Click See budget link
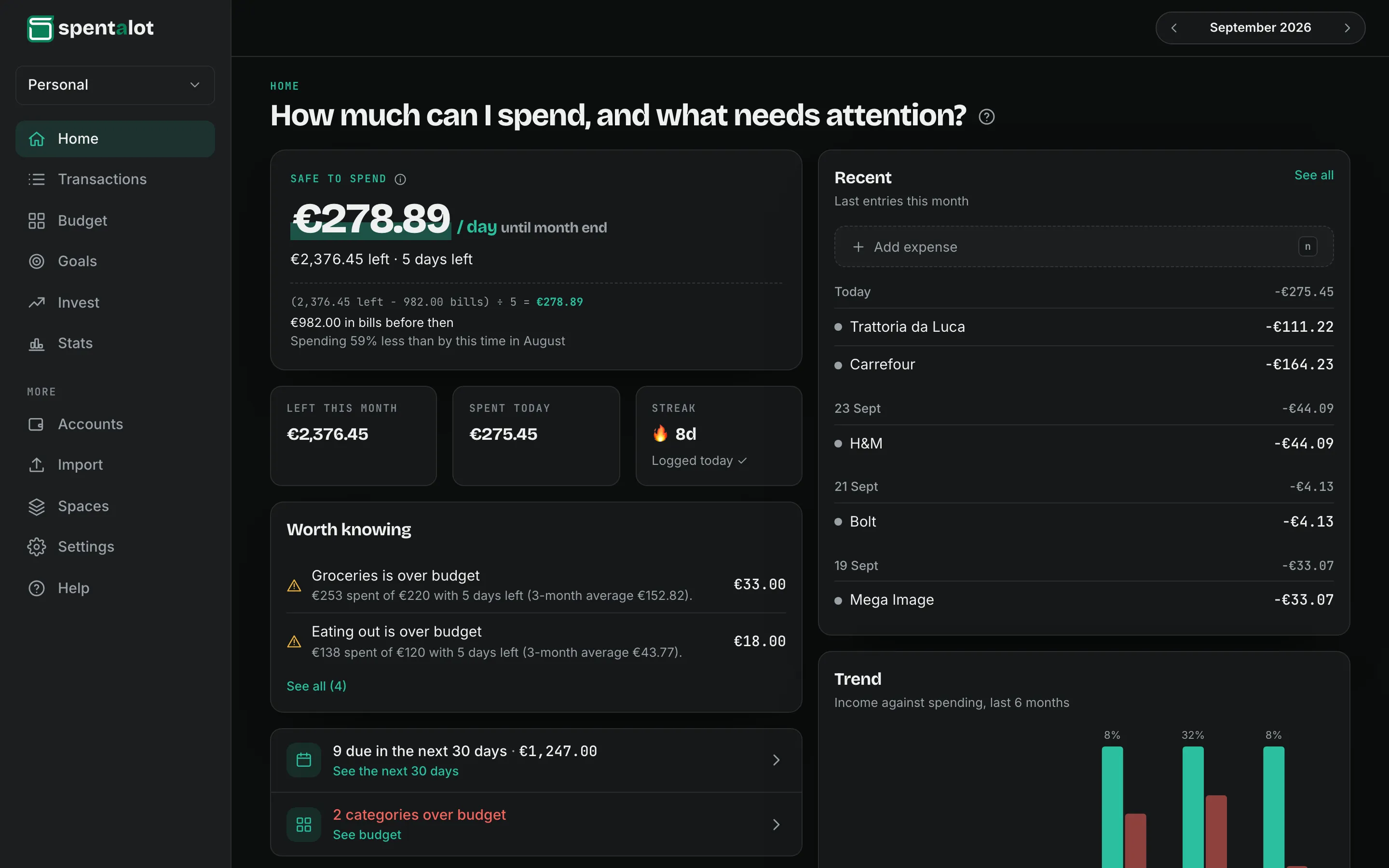Viewport: 1389px width, 868px height. (367, 835)
